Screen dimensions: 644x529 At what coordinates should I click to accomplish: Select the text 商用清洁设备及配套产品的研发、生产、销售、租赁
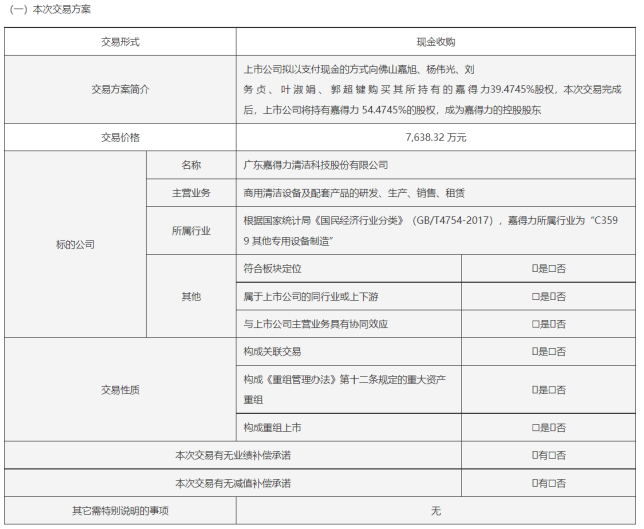click(354, 193)
